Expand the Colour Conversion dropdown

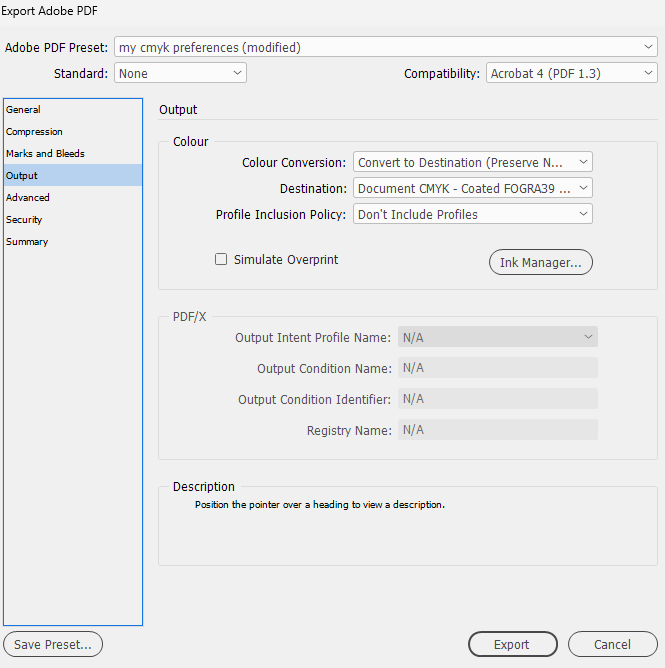(472, 162)
